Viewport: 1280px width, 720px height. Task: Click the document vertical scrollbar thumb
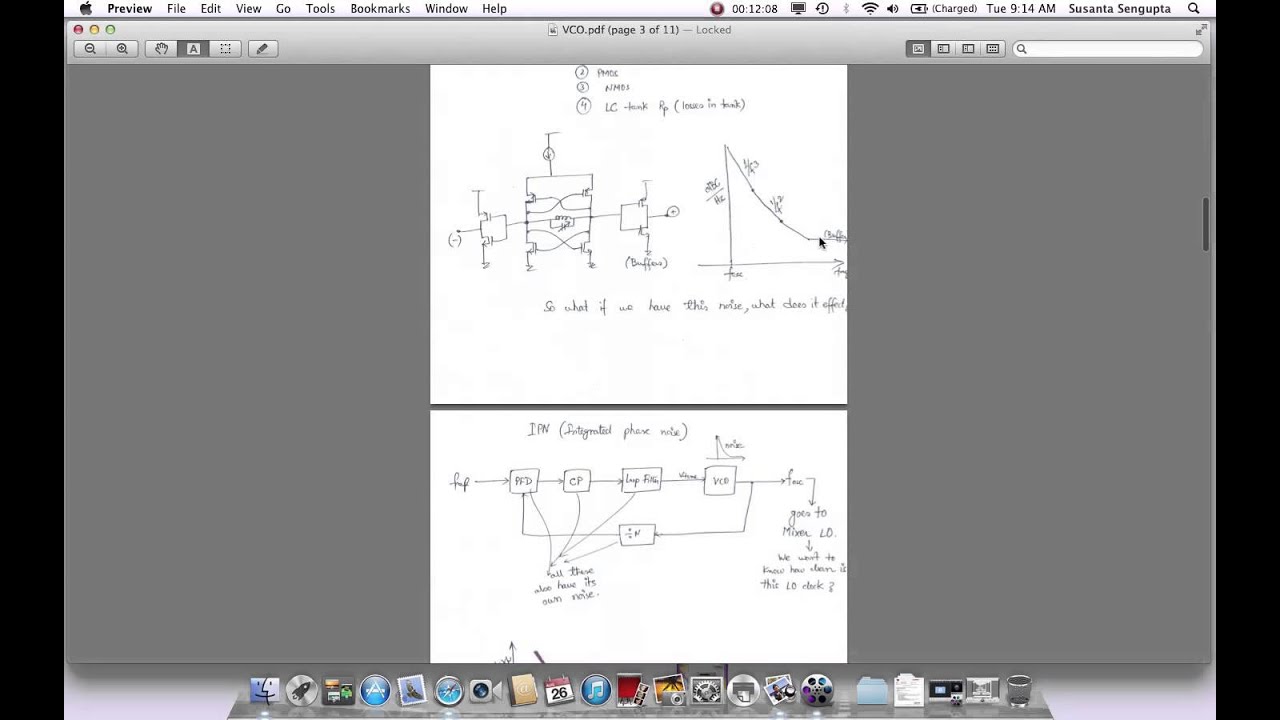1206,224
